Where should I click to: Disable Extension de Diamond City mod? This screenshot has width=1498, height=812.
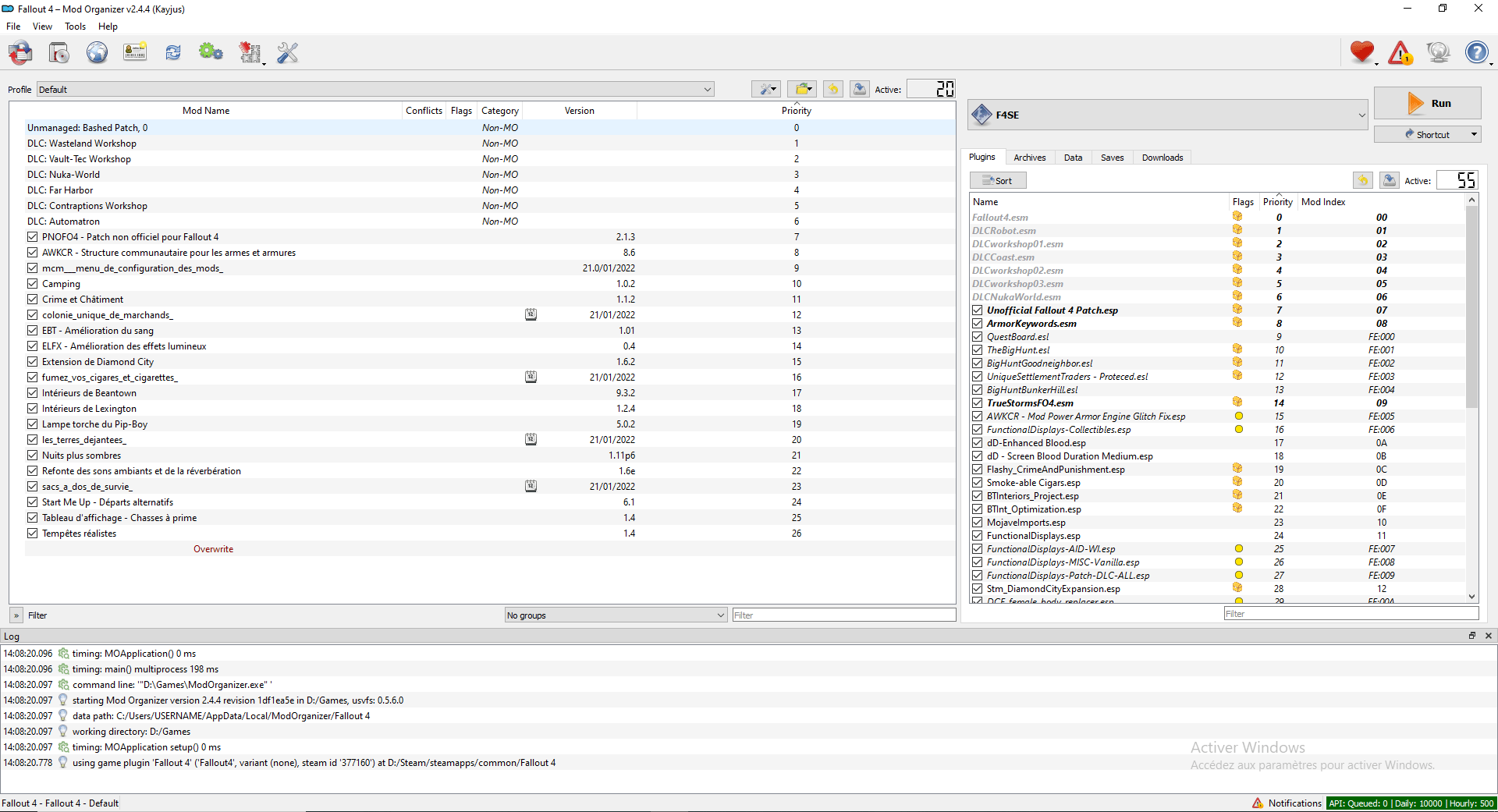(x=32, y=361)
